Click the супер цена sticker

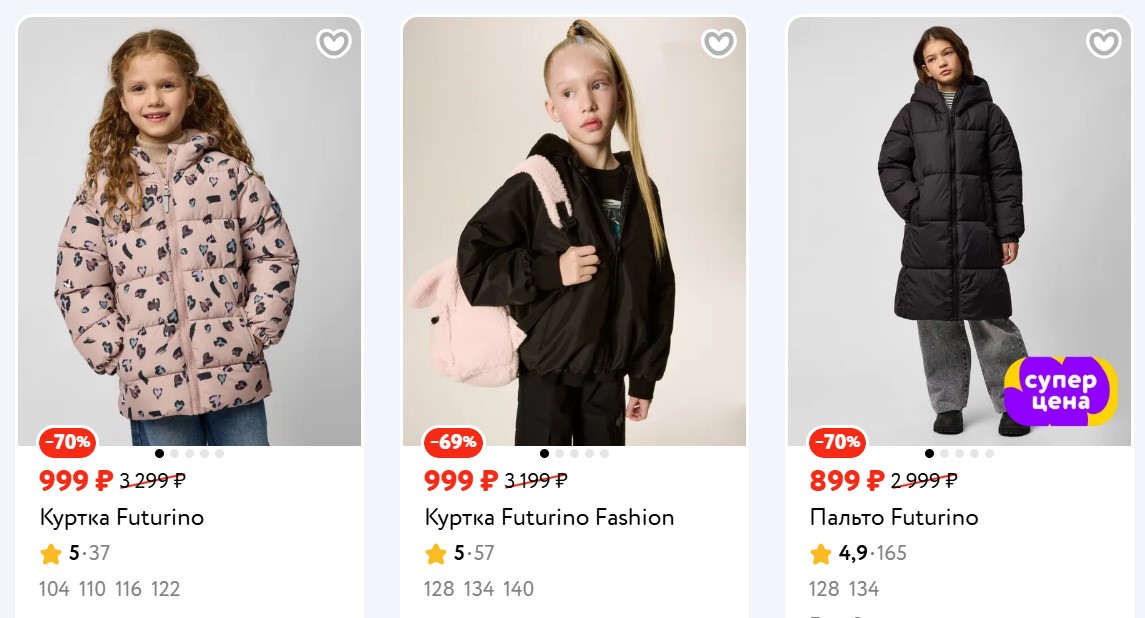[1060, 389]
